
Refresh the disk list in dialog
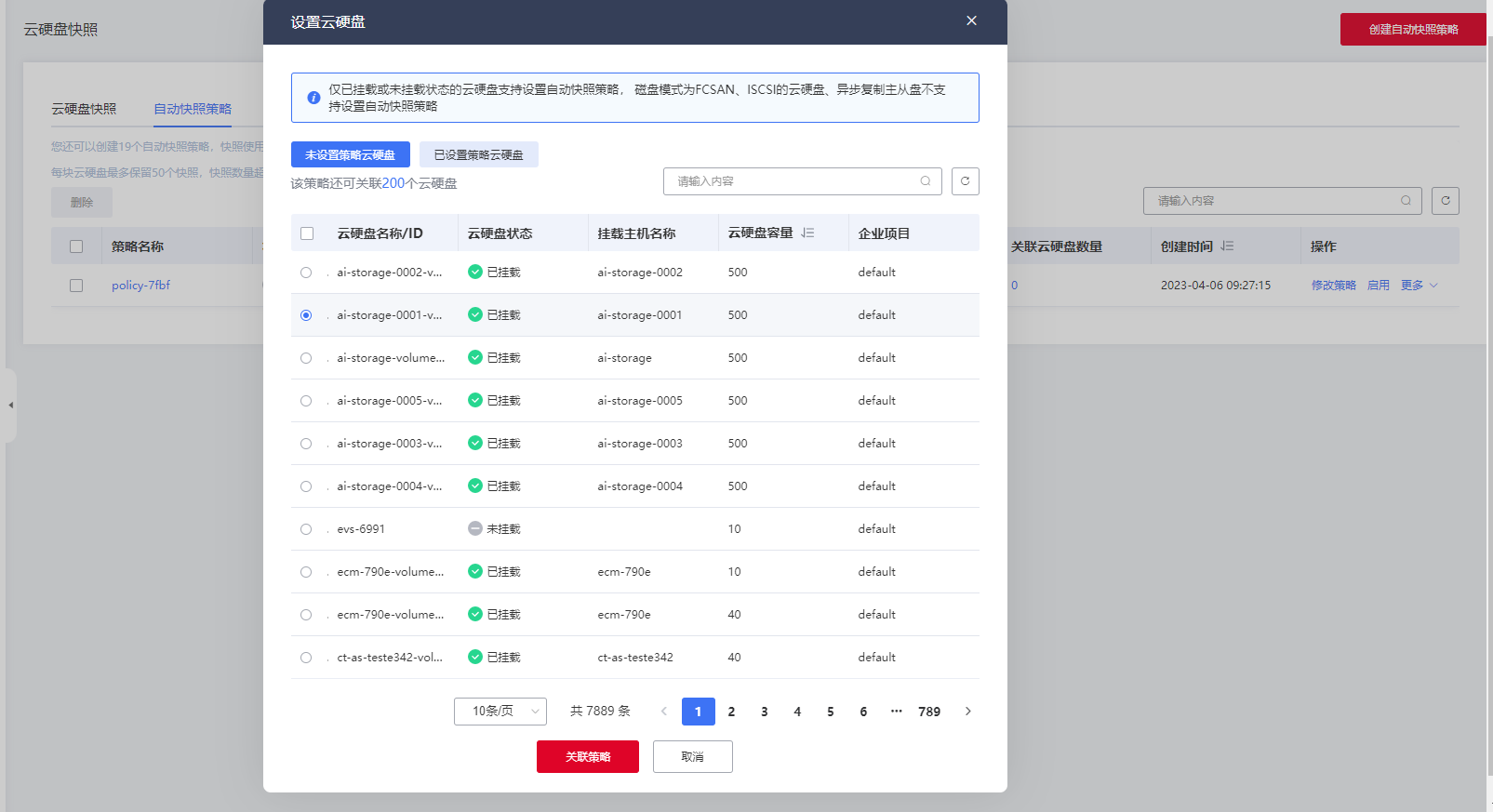pos(966,181)
